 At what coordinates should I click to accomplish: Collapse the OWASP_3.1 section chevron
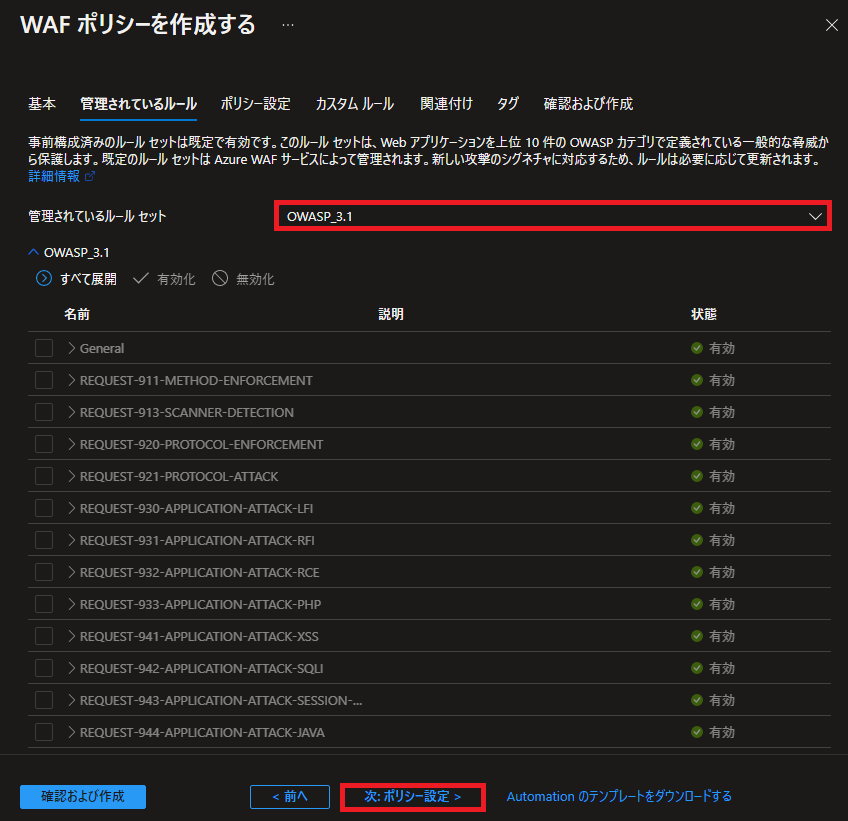pyautogui.click(x=34, y=253)
